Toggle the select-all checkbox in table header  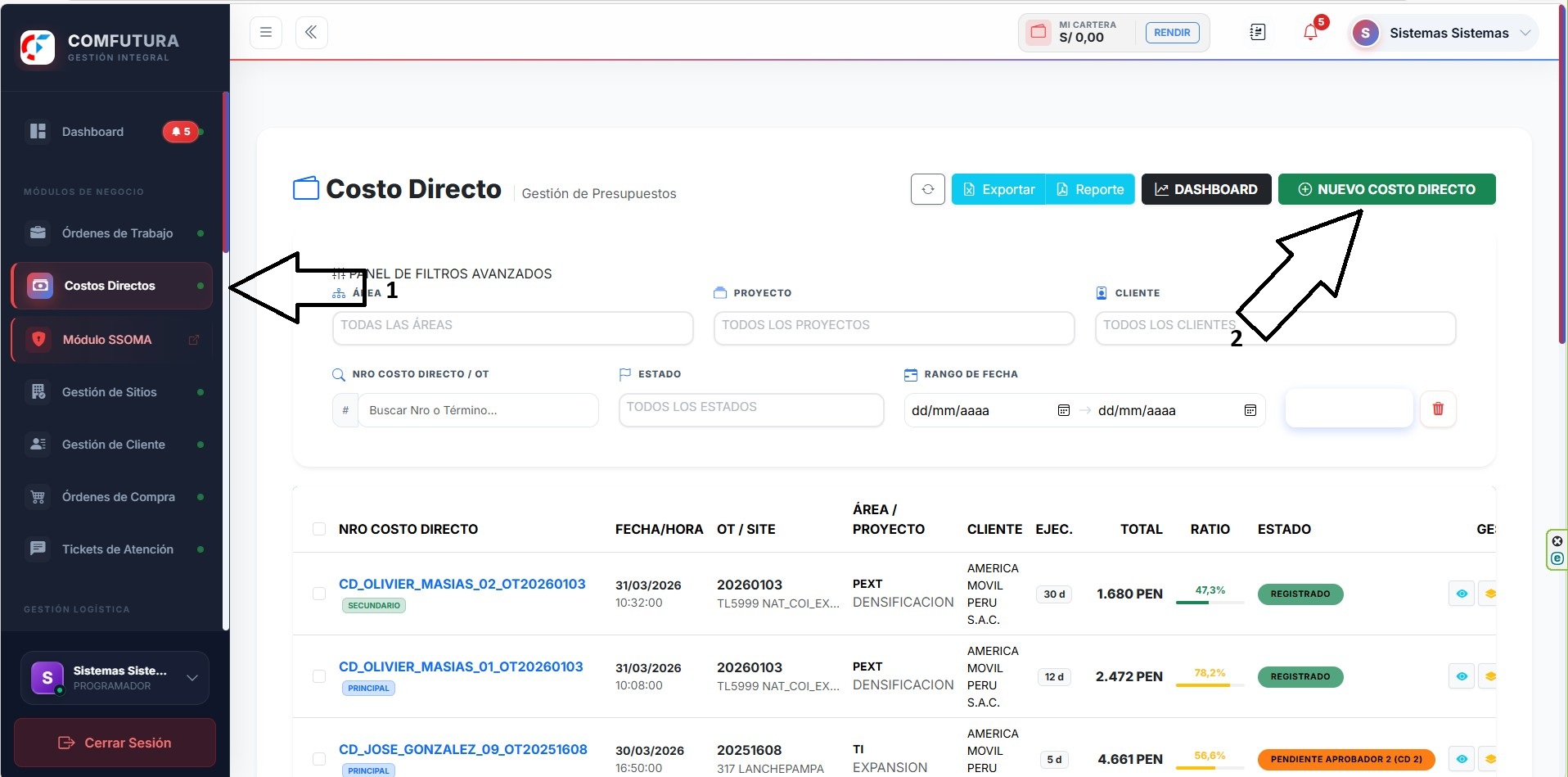[x=319, y=529]
